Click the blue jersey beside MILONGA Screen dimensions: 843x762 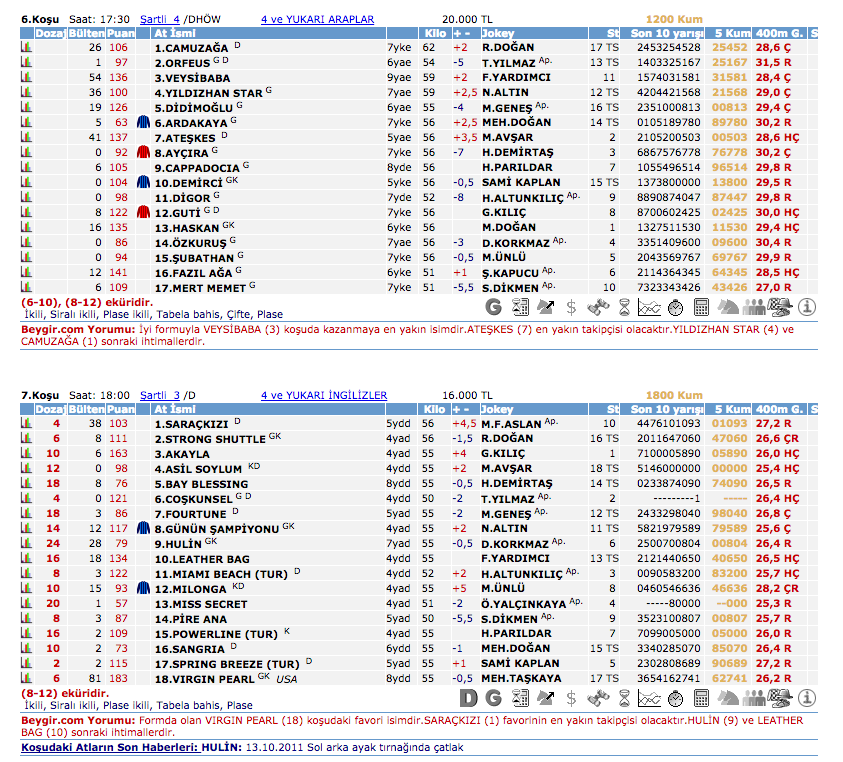point(143,589)
